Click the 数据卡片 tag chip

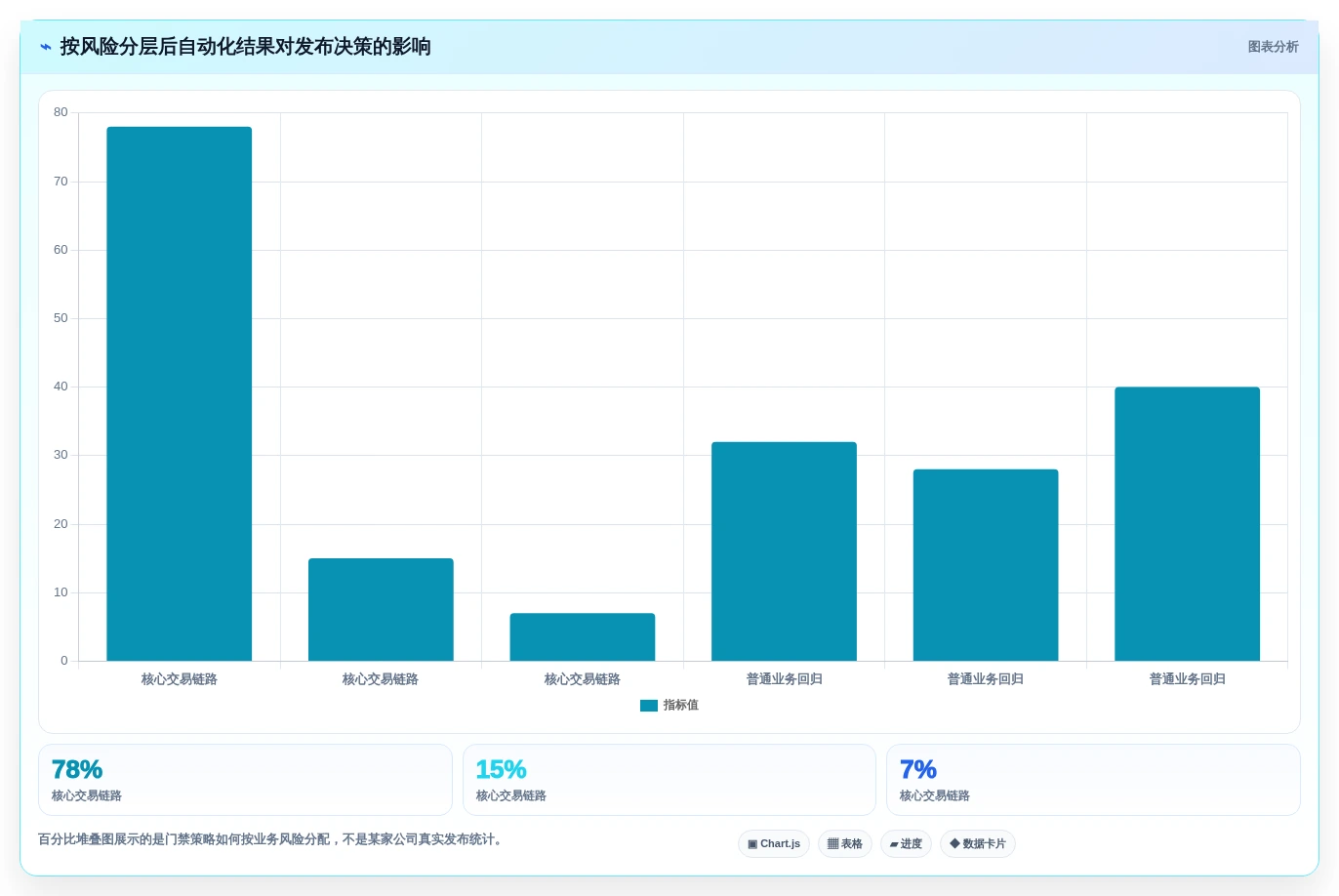978,844
